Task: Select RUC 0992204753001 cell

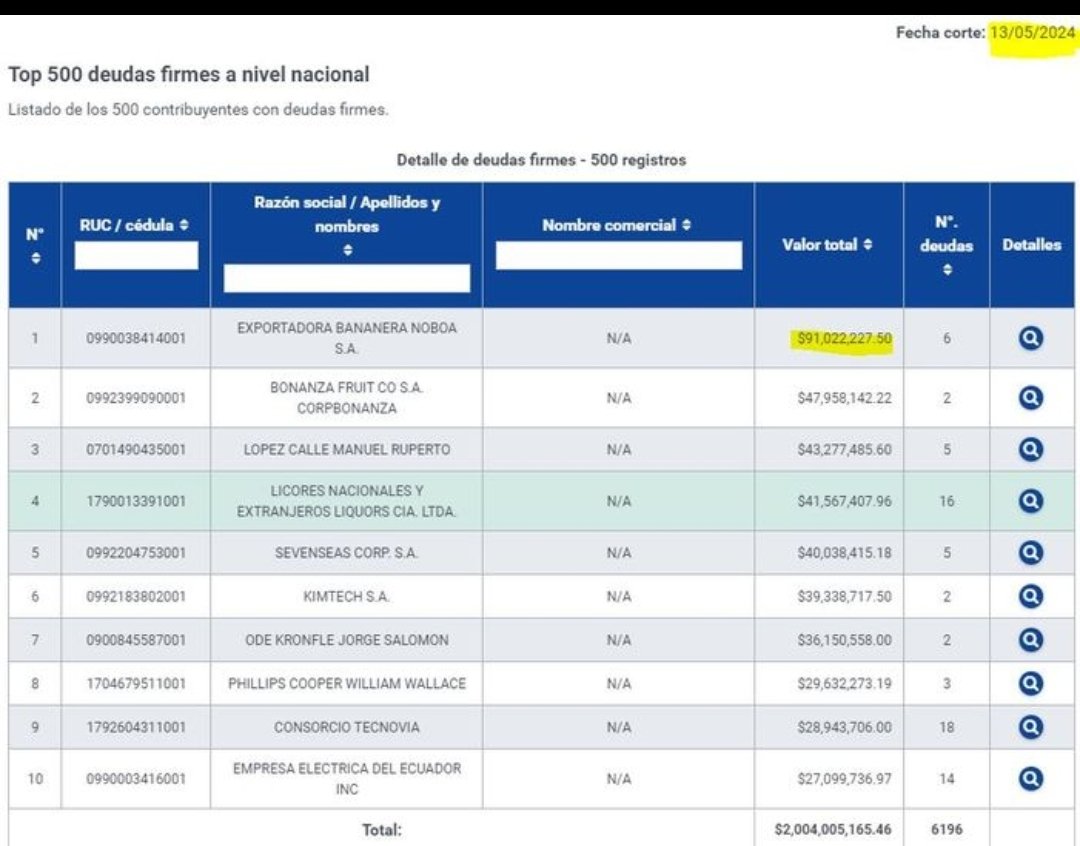Action: tap(136, 553)
